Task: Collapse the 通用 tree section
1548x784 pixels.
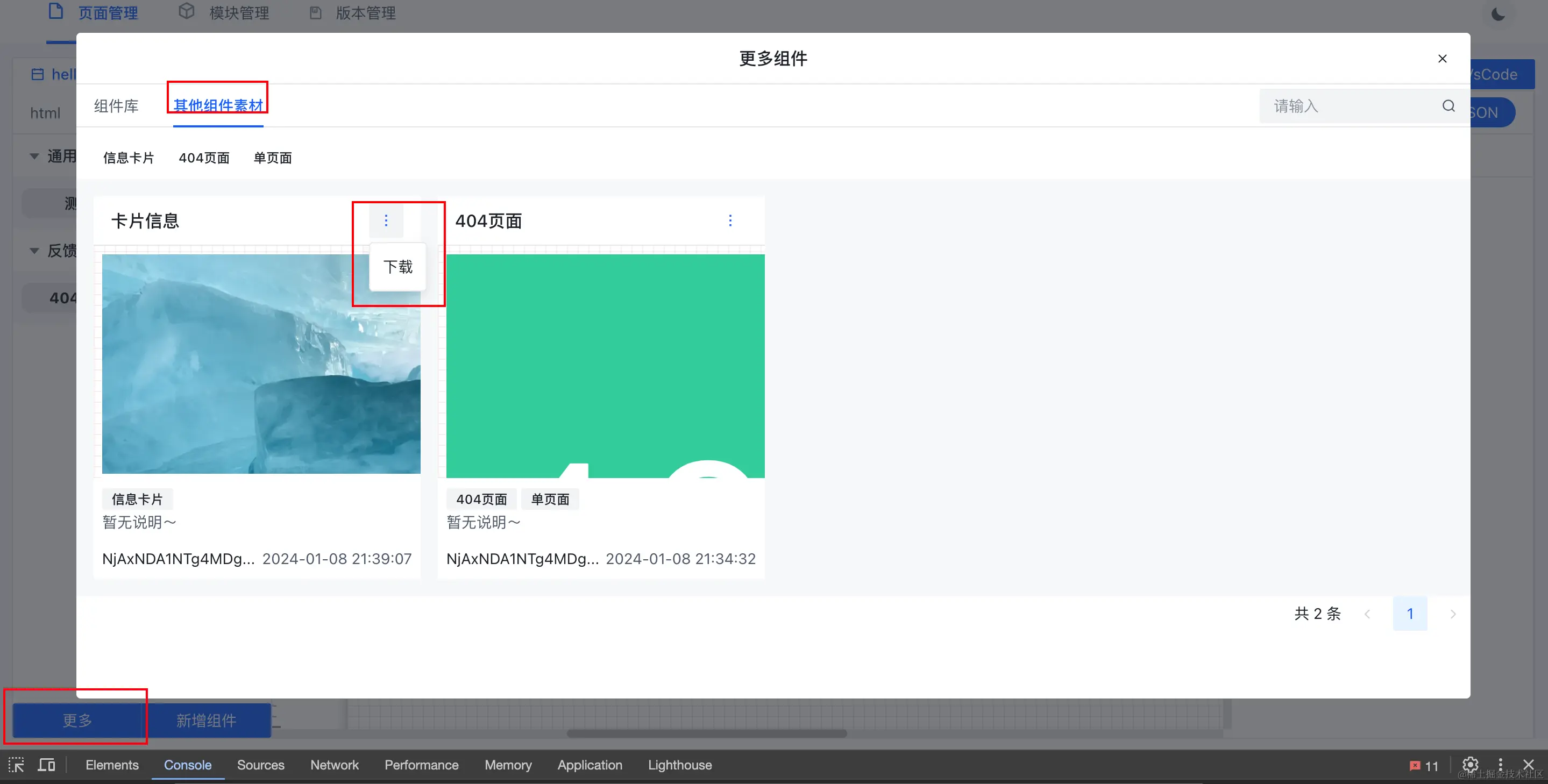Action: pyautogui.click(x=34, y=156)
